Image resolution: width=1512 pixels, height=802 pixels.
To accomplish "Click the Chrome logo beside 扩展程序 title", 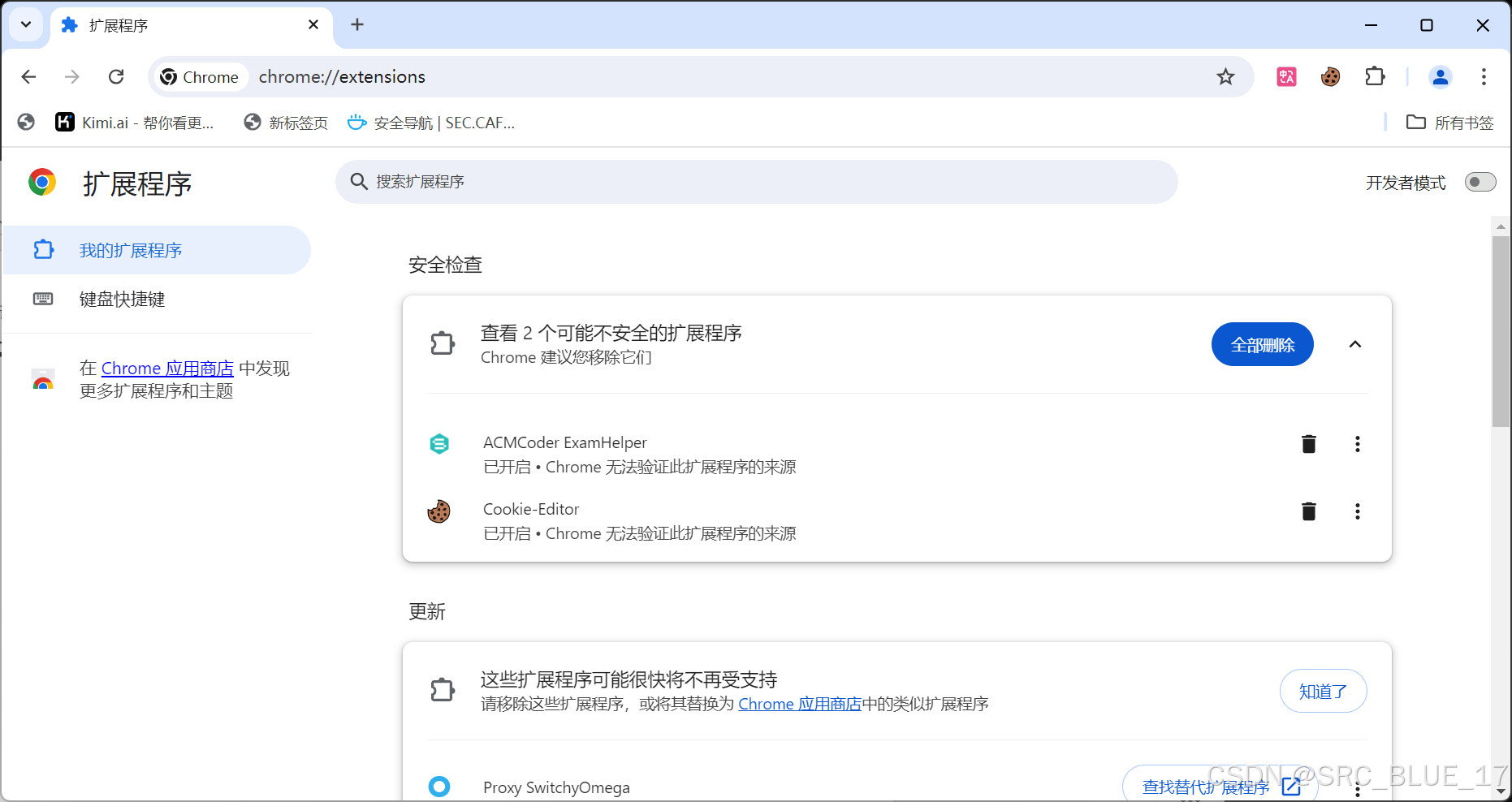I will 42,182.
